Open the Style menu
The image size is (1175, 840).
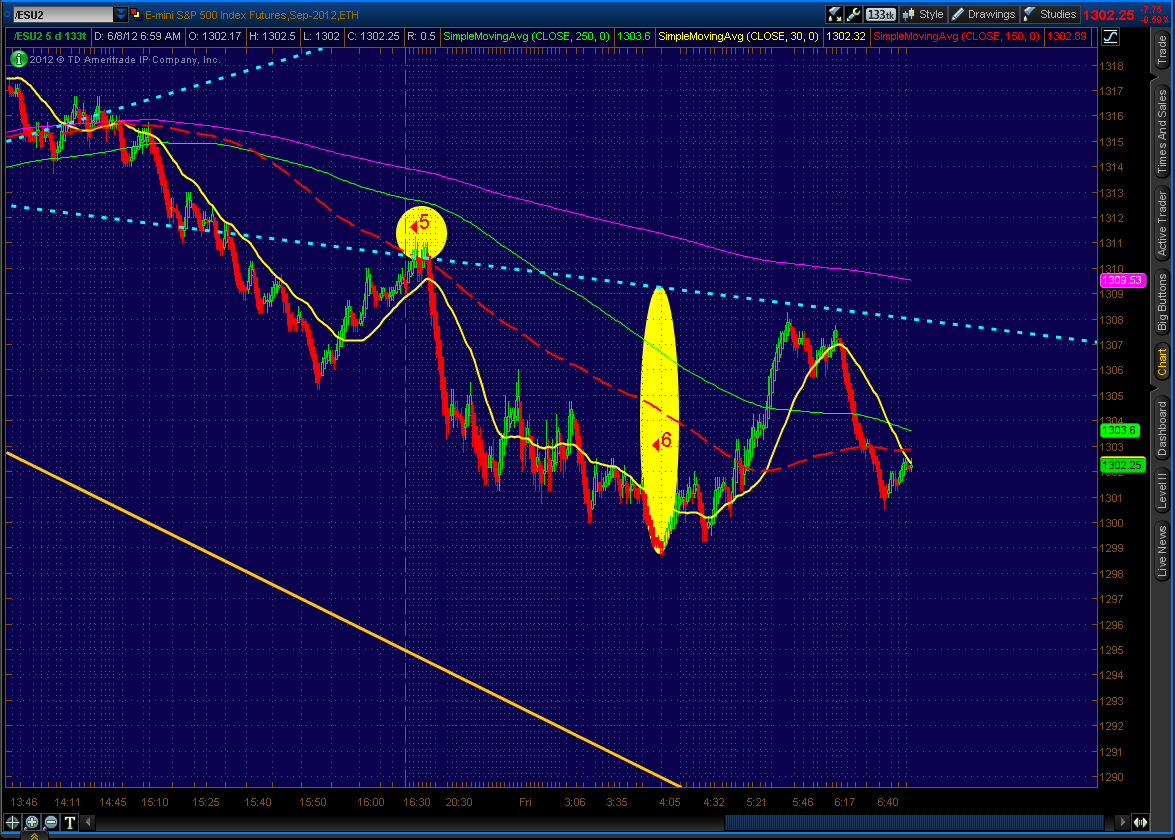[923, 14]
